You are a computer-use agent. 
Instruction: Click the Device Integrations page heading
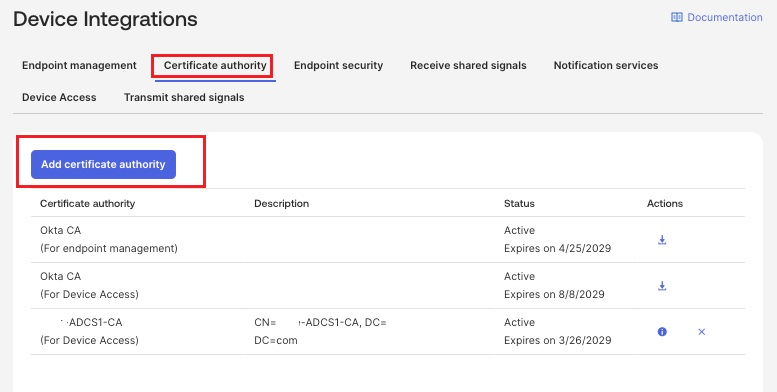point(105,19)
